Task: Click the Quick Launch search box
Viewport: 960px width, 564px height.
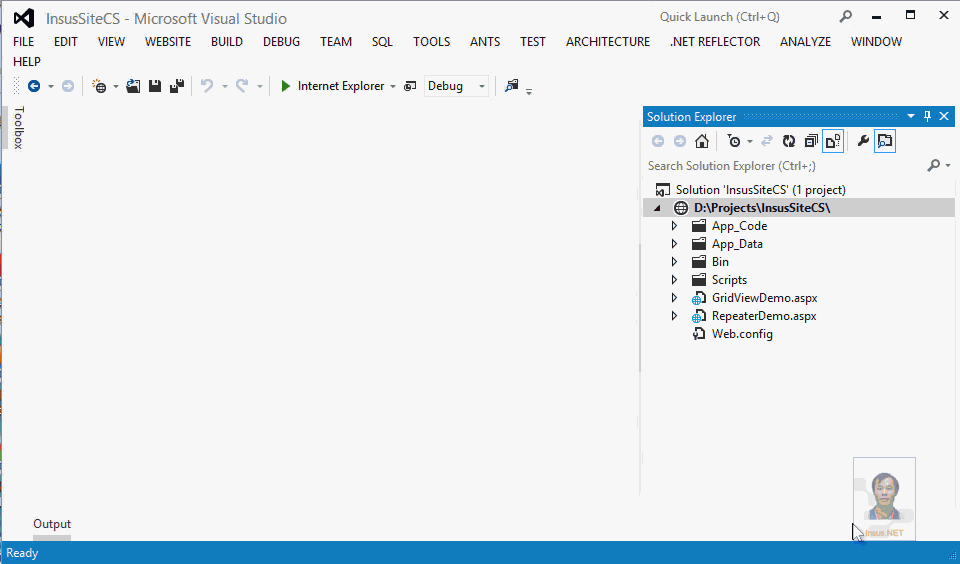Action: click(746, 17)
